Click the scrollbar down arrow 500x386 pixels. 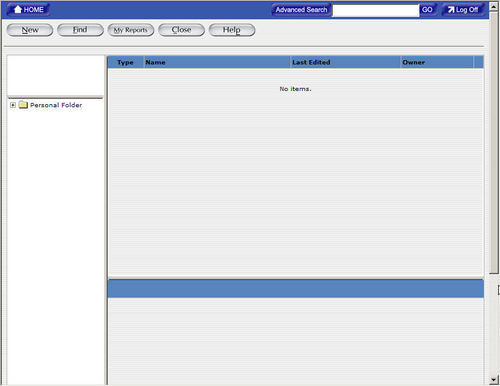pos(494,379)
